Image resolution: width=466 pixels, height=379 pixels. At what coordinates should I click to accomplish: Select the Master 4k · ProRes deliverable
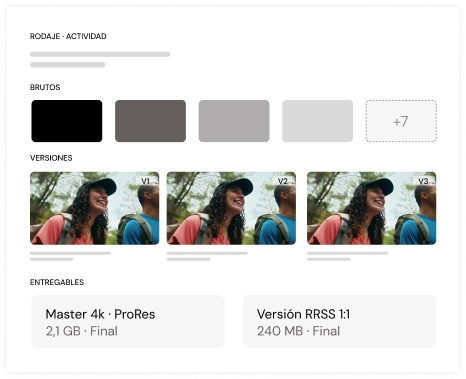coord(128,322)
